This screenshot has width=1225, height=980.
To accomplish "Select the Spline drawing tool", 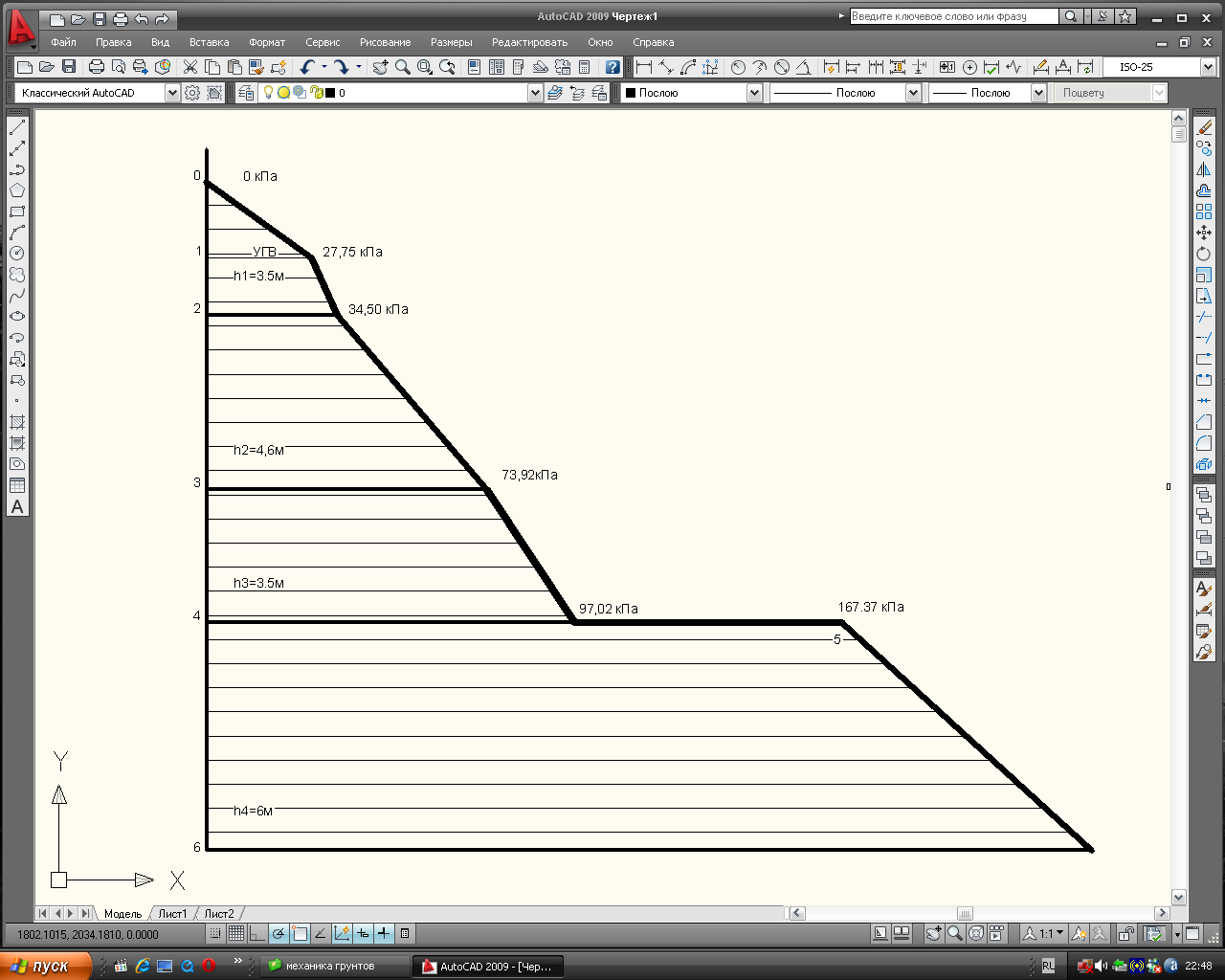I will [x=17, y=296].
